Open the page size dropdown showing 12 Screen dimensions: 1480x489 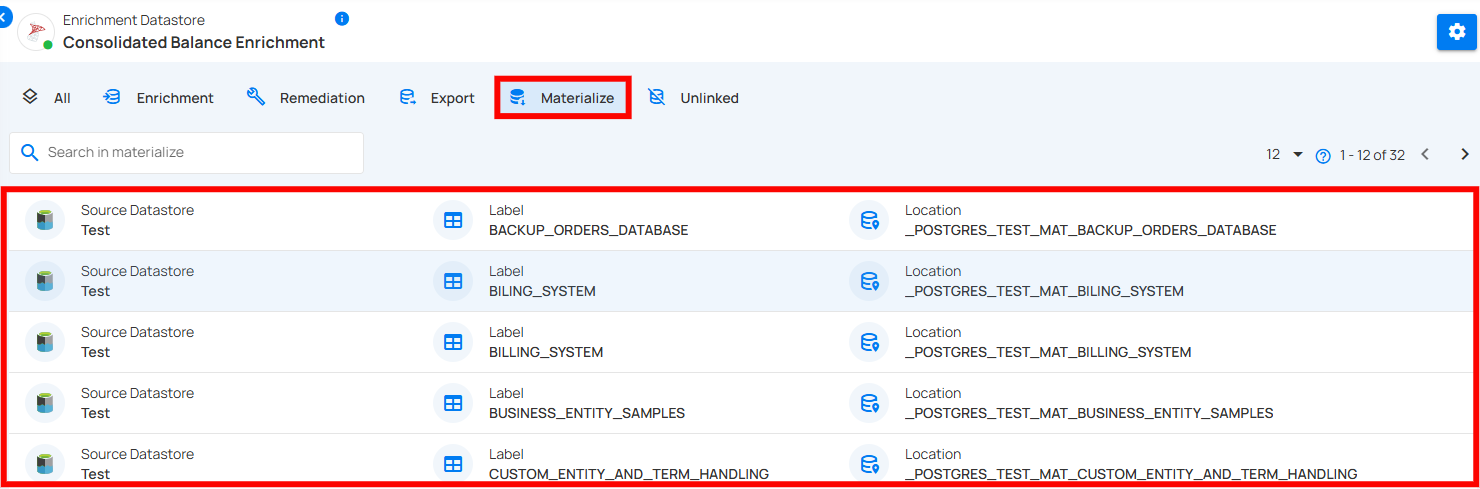[x=1285, y=155]
